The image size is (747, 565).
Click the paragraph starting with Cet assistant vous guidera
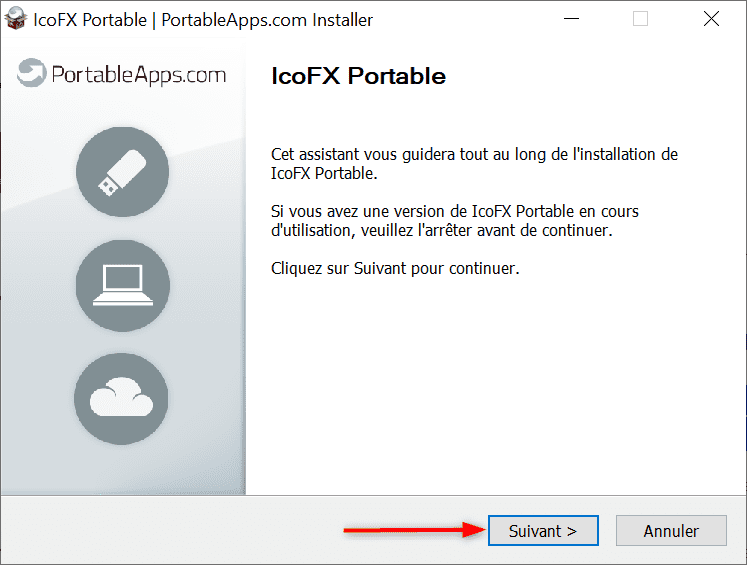point(474,163)
